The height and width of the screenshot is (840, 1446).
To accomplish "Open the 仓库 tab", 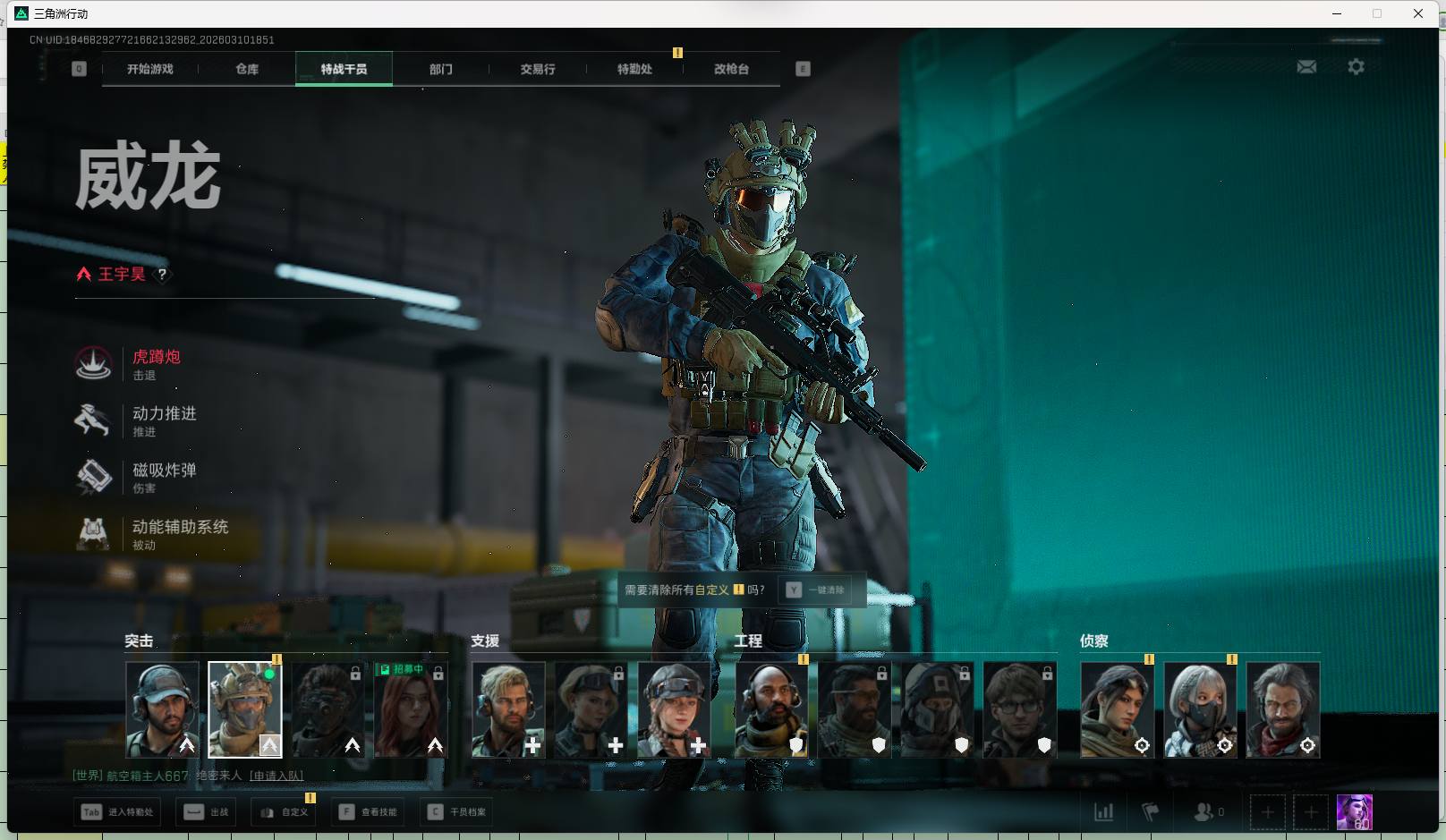I will click(247, 69).
